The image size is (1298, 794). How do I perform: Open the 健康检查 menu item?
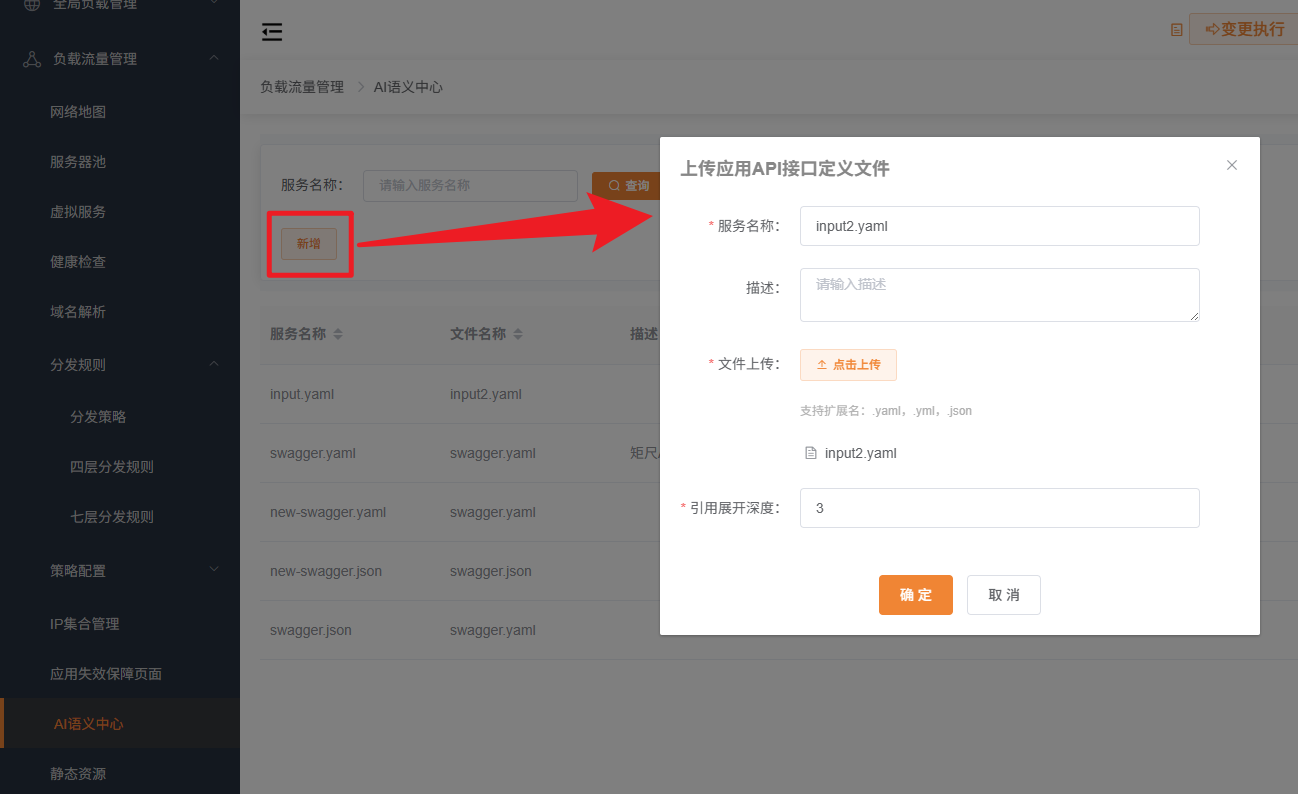[78, 262]
